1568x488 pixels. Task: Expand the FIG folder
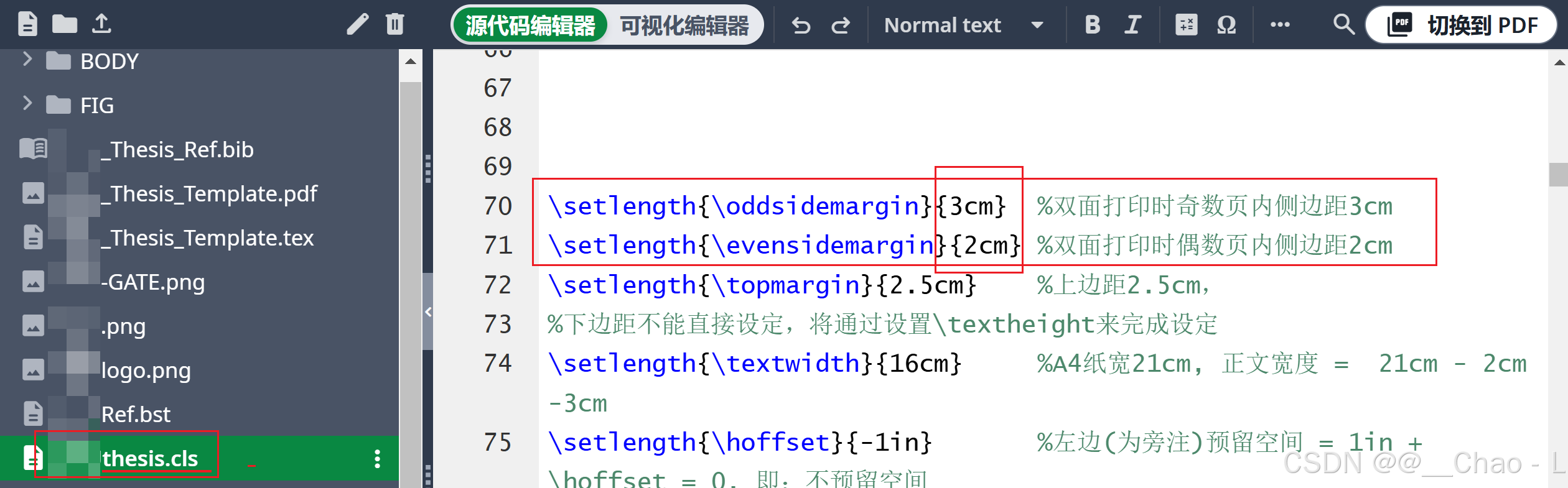(27, 103)
